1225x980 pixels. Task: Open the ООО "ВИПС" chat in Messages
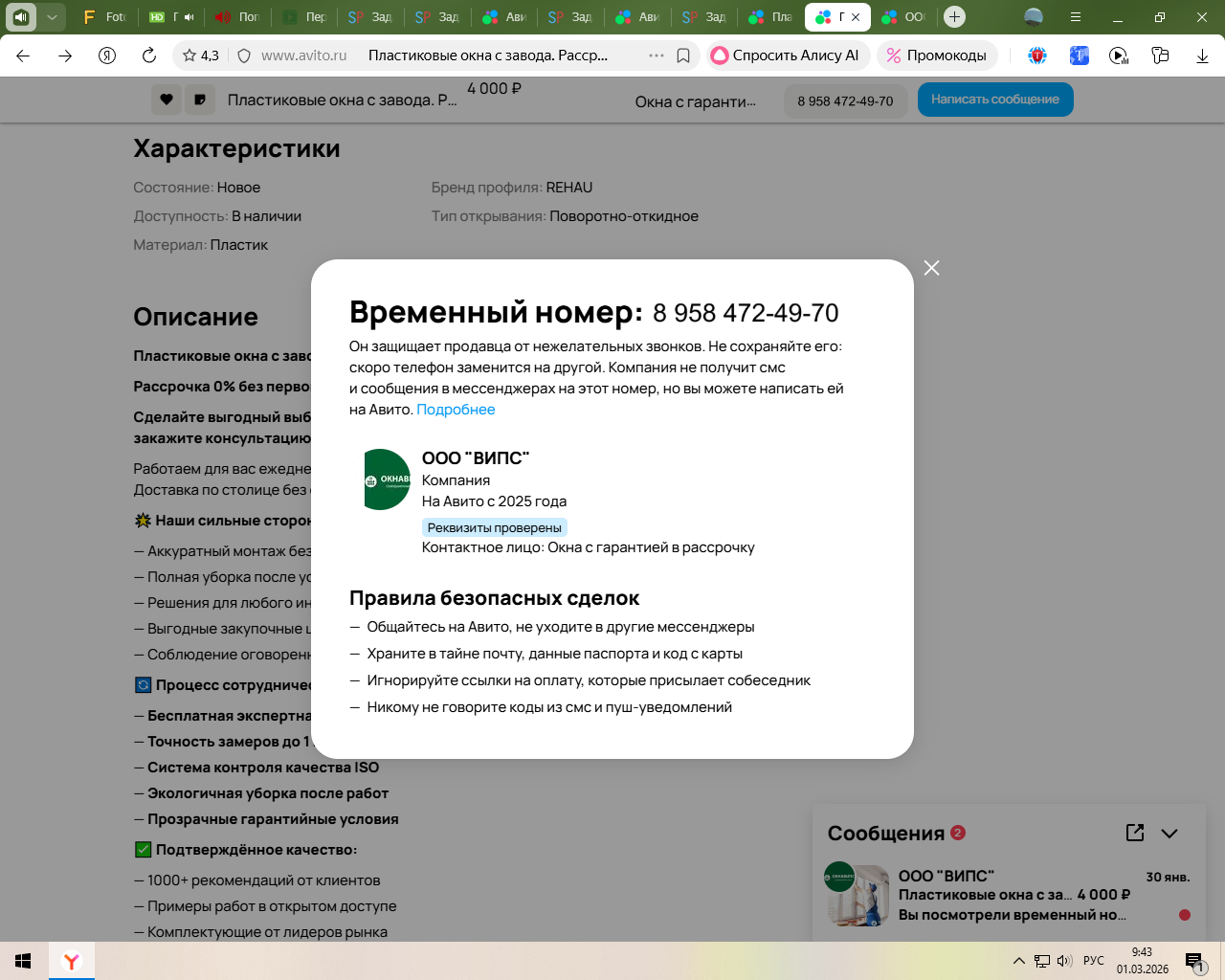click(x=1008, y=895)
